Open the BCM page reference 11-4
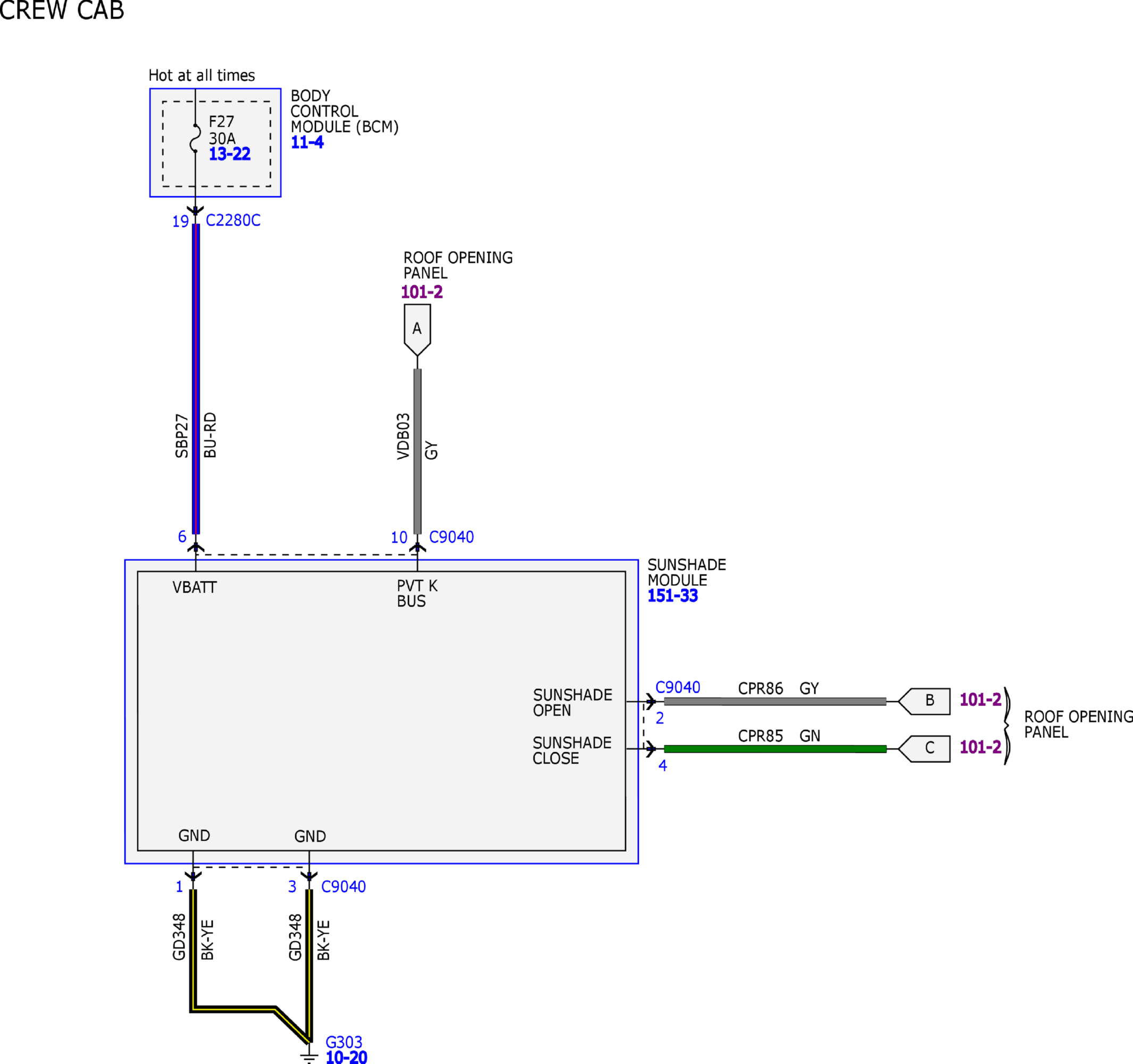Image resolution: width=1133 pixels, height=1064 pixels. (x=307, y=143)
